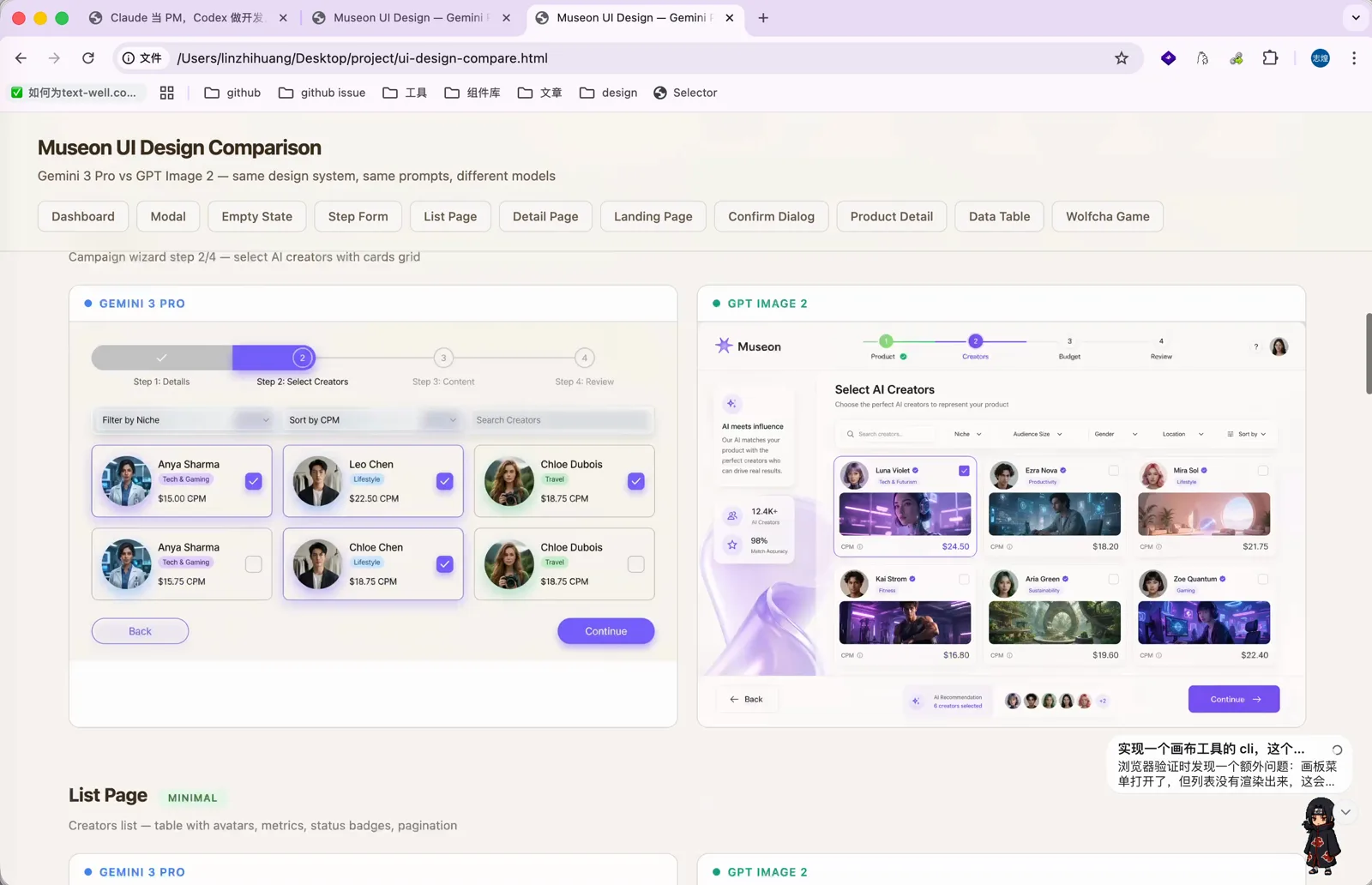This screenshot has width=1372, height=885.
Task: Go back to the previous page in Chrome
Action: click(x=21, y=58)
